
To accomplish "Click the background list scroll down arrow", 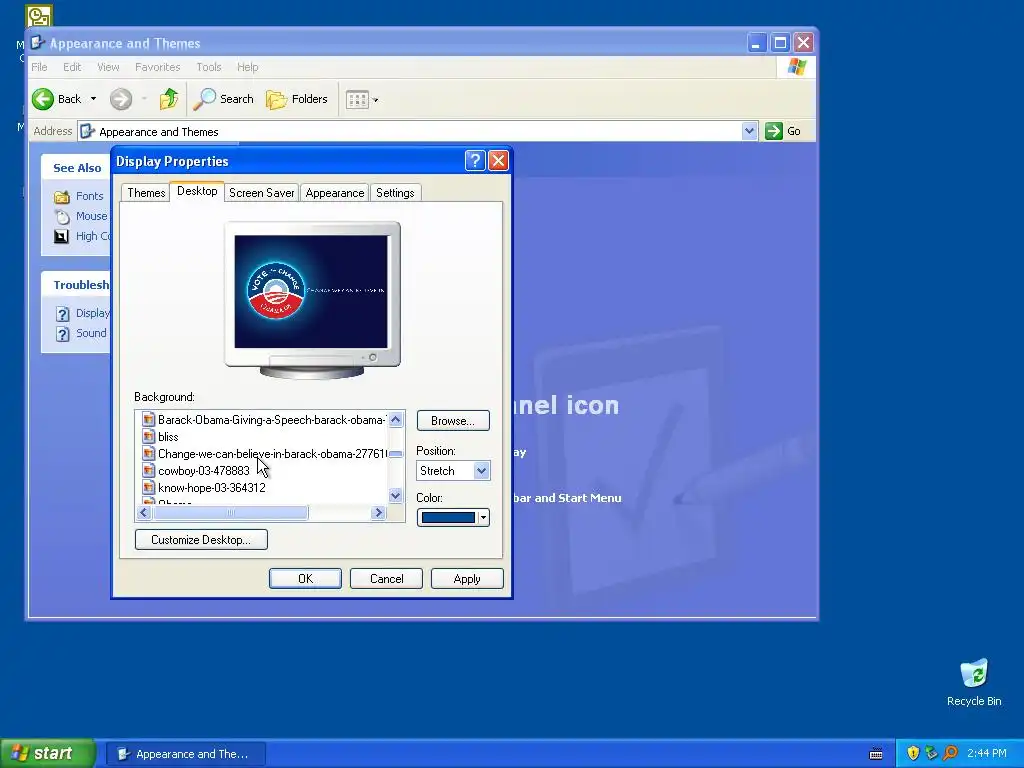I will click(x=396, y=496).
